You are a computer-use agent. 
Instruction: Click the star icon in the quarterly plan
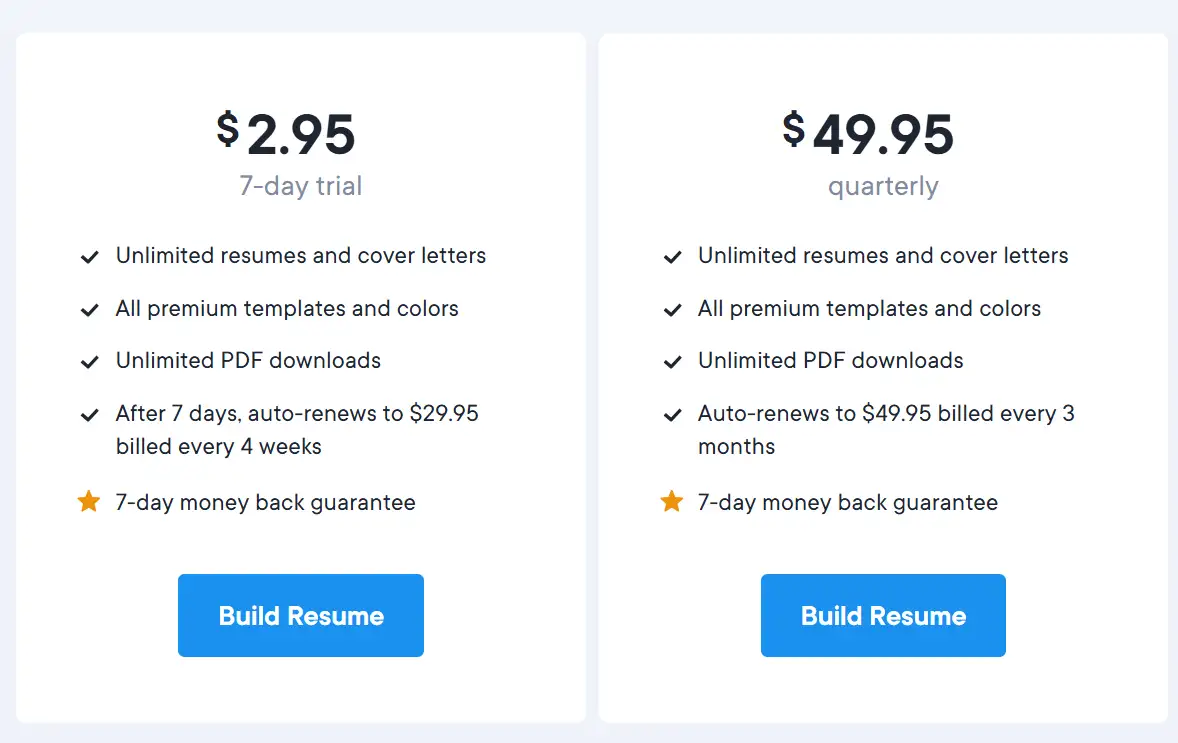pyautogui.click(x=672, y=502)
